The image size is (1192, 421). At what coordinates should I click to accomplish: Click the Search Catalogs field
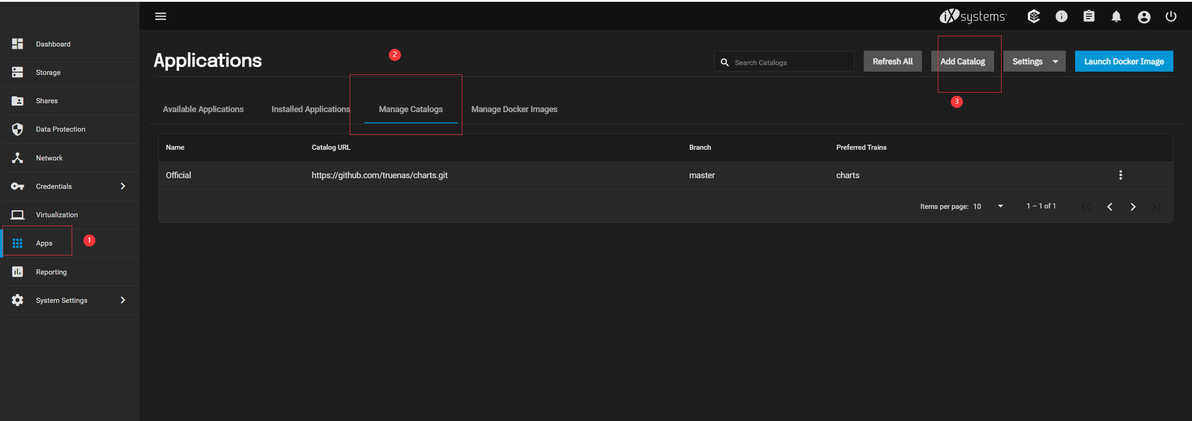pyautogui.click(x=784, y=62)
